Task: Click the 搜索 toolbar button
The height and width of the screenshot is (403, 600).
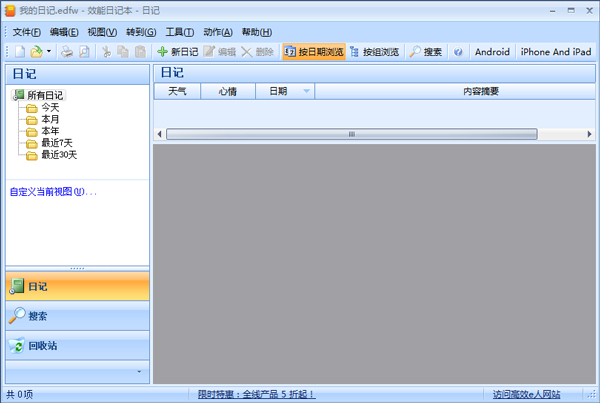Action: pyautogui.click(x=426, y=52)
